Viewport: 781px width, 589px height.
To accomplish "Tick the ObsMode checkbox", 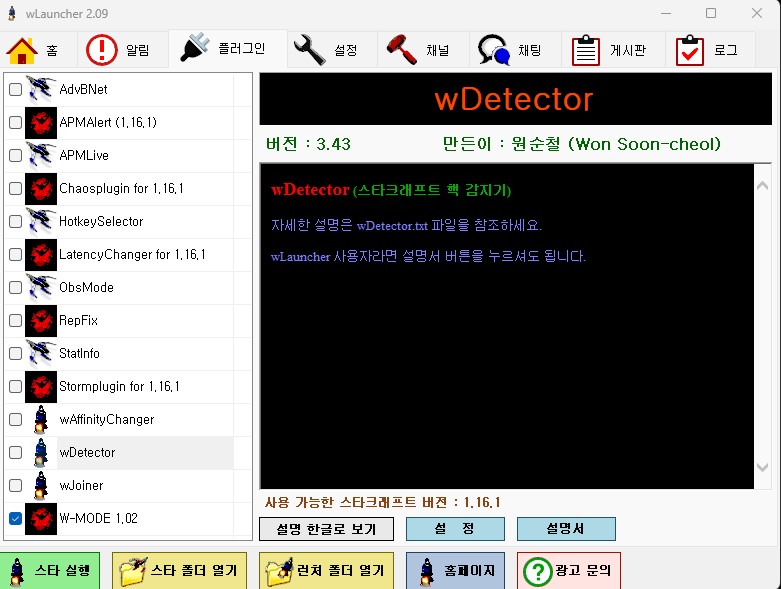I will 15,287.
